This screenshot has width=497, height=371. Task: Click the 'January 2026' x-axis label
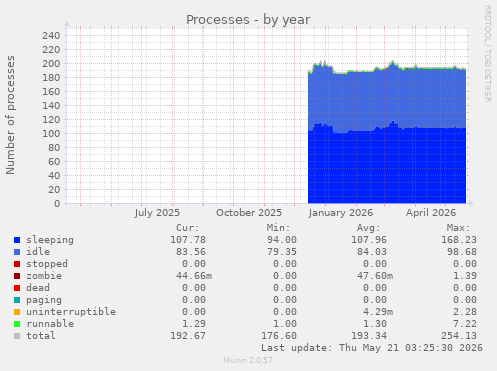pyautogui.click(x=341, y=213)
